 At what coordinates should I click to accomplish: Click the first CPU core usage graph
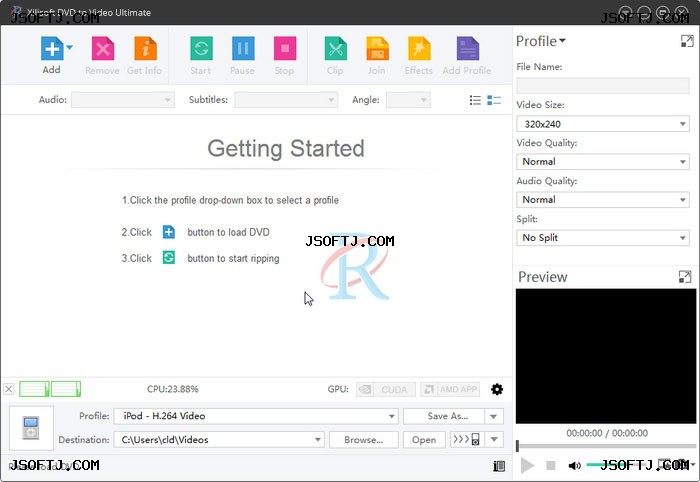pyautogui.click(x=34, y=389)
